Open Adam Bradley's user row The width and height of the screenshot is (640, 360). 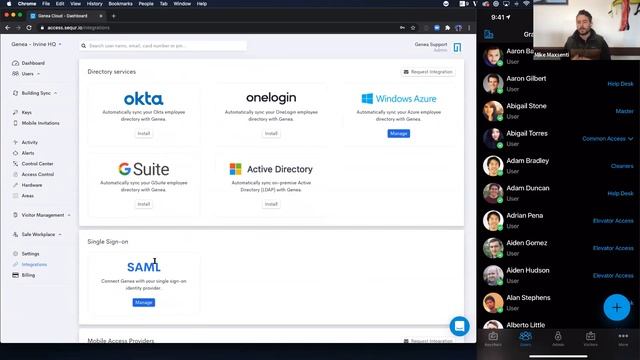[x=558, y=166]
